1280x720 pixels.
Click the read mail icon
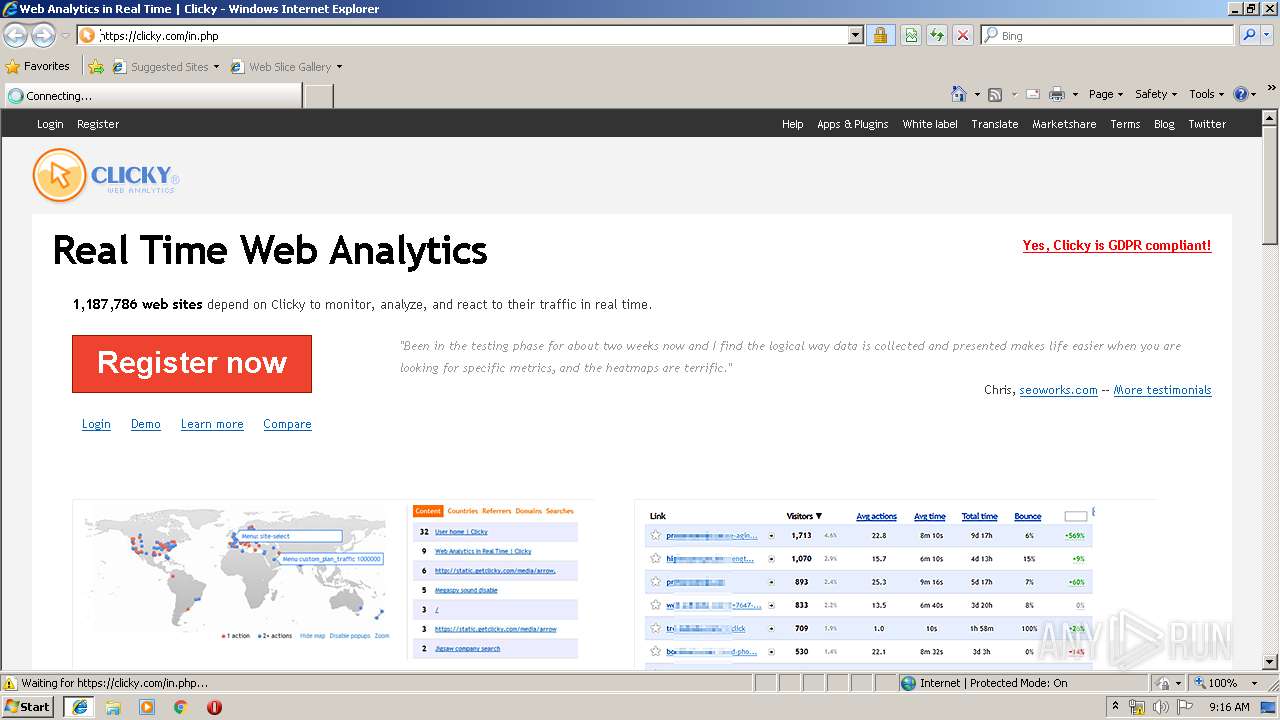tap(1032, 94)
